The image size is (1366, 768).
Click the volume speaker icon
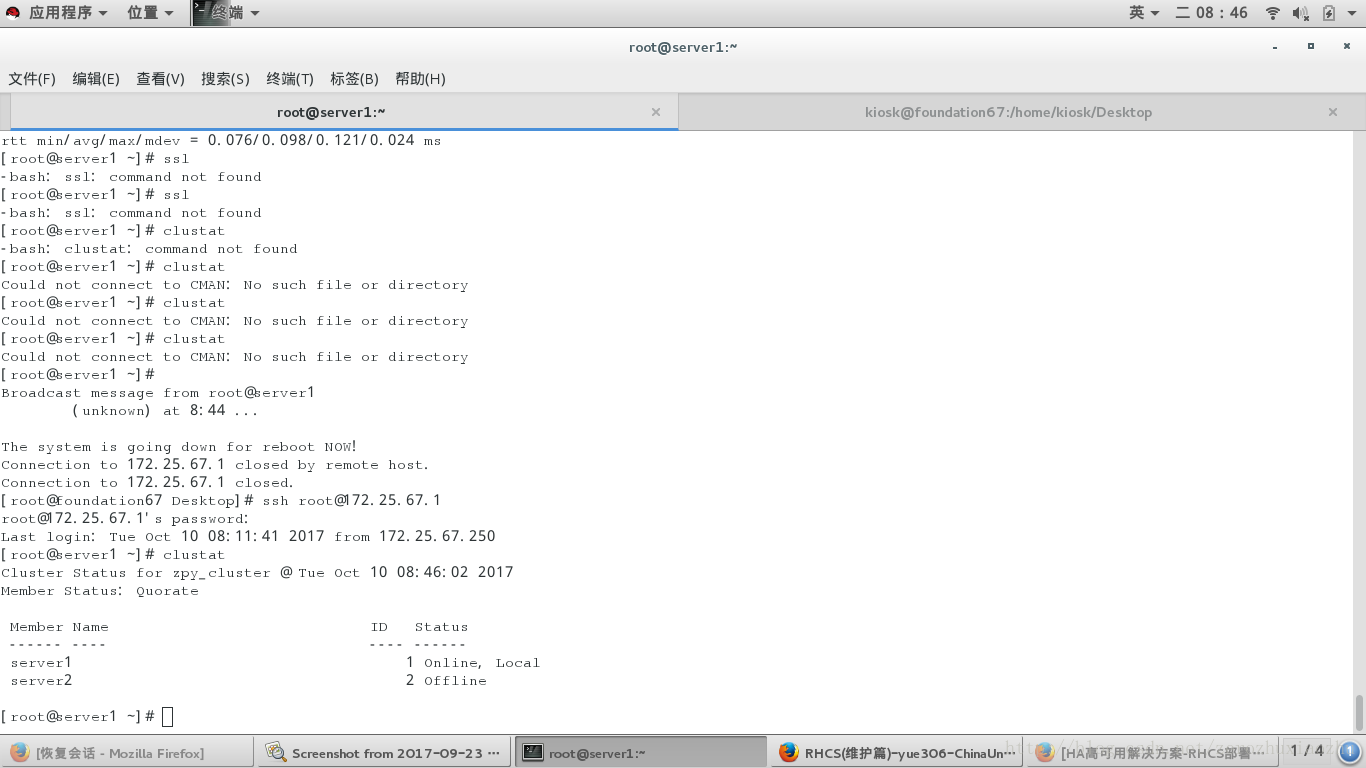pos(1300,13)
